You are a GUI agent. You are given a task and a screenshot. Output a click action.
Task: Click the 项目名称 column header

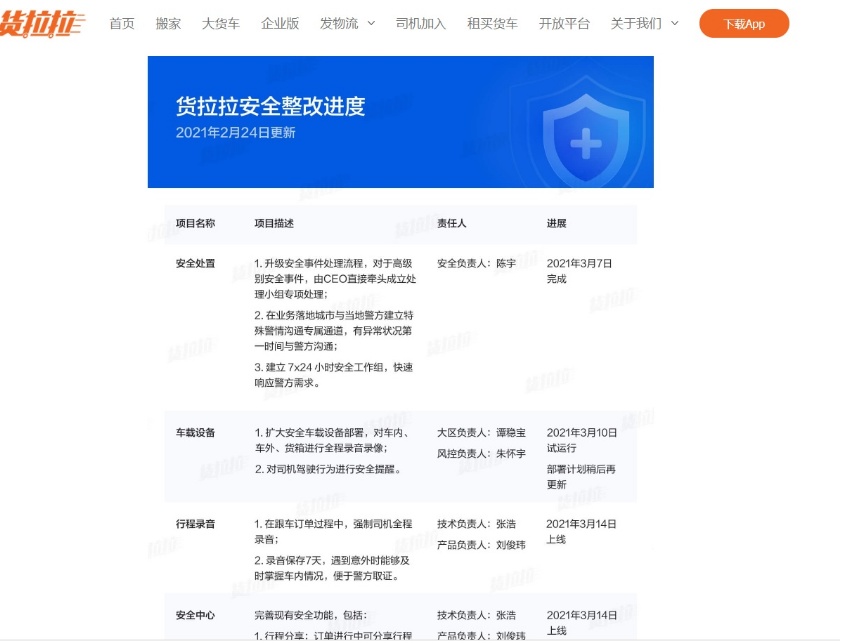pos(195,223)
